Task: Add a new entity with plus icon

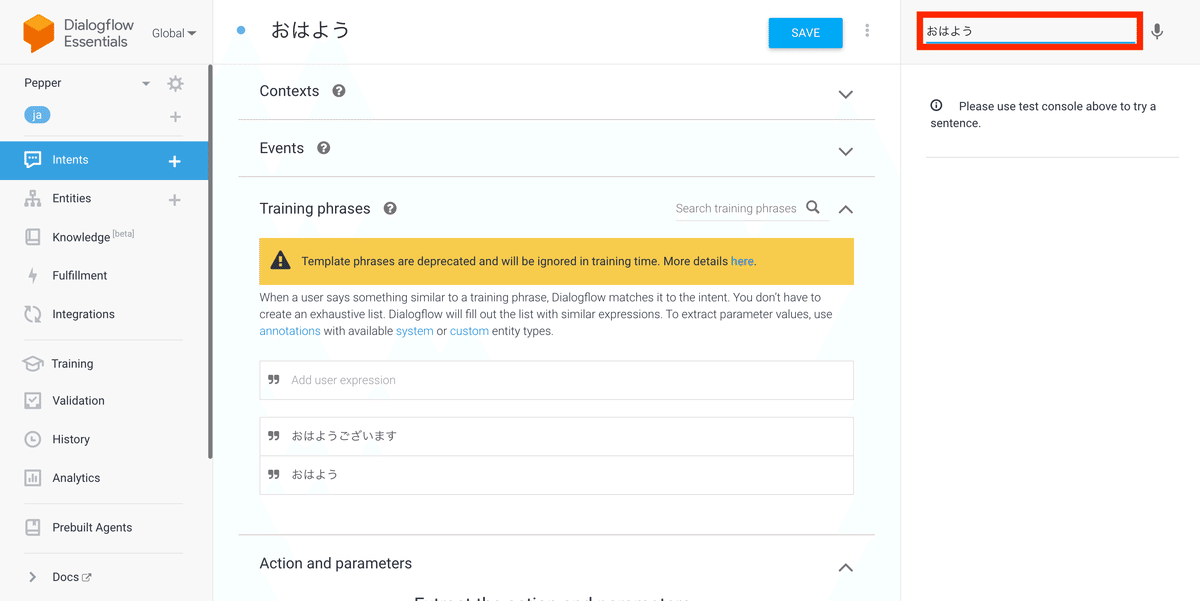Action: pos(174,200)
